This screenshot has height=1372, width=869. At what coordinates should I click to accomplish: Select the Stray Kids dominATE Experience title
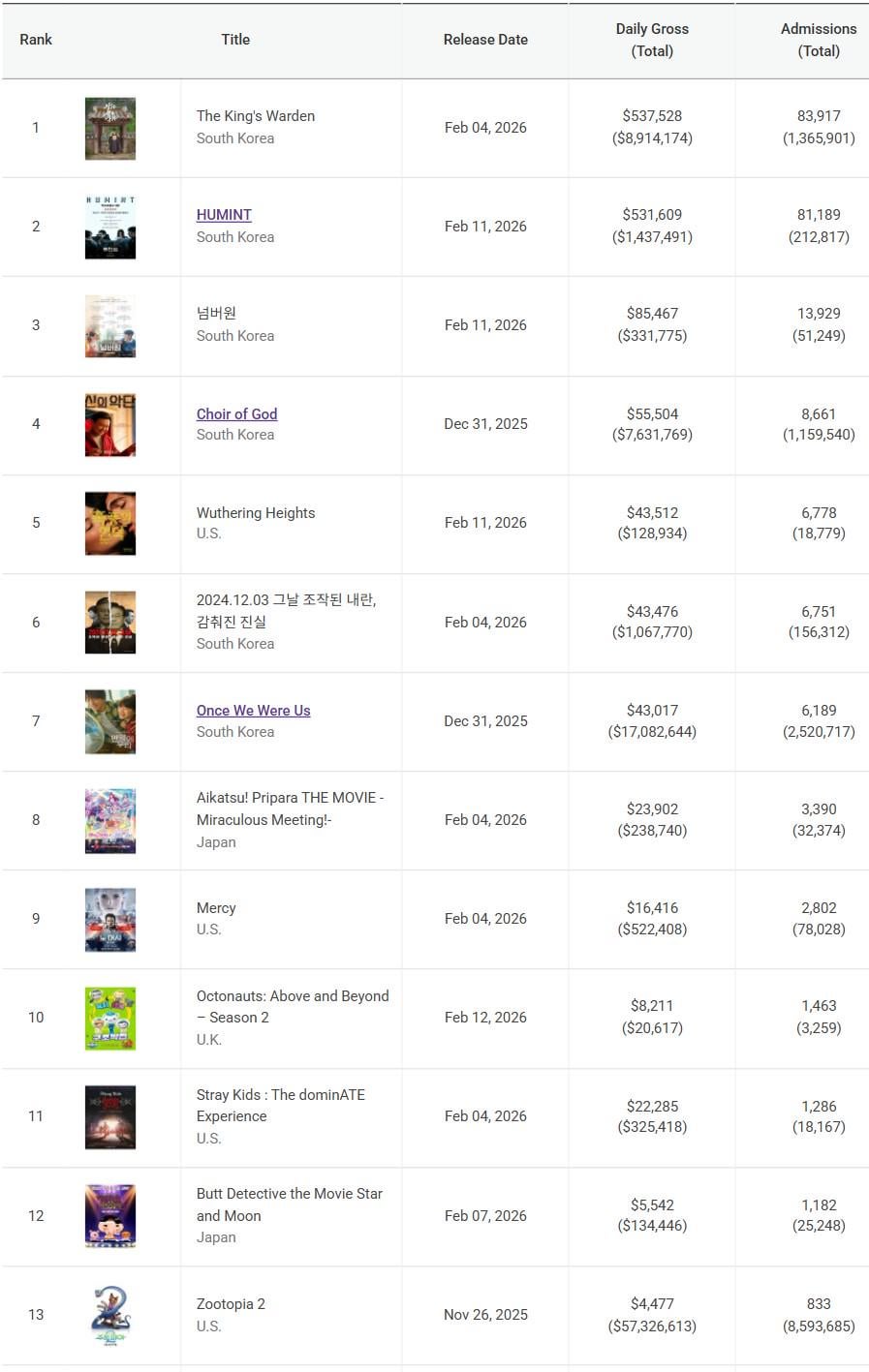pyautogui.click(x=280, y=1105)
